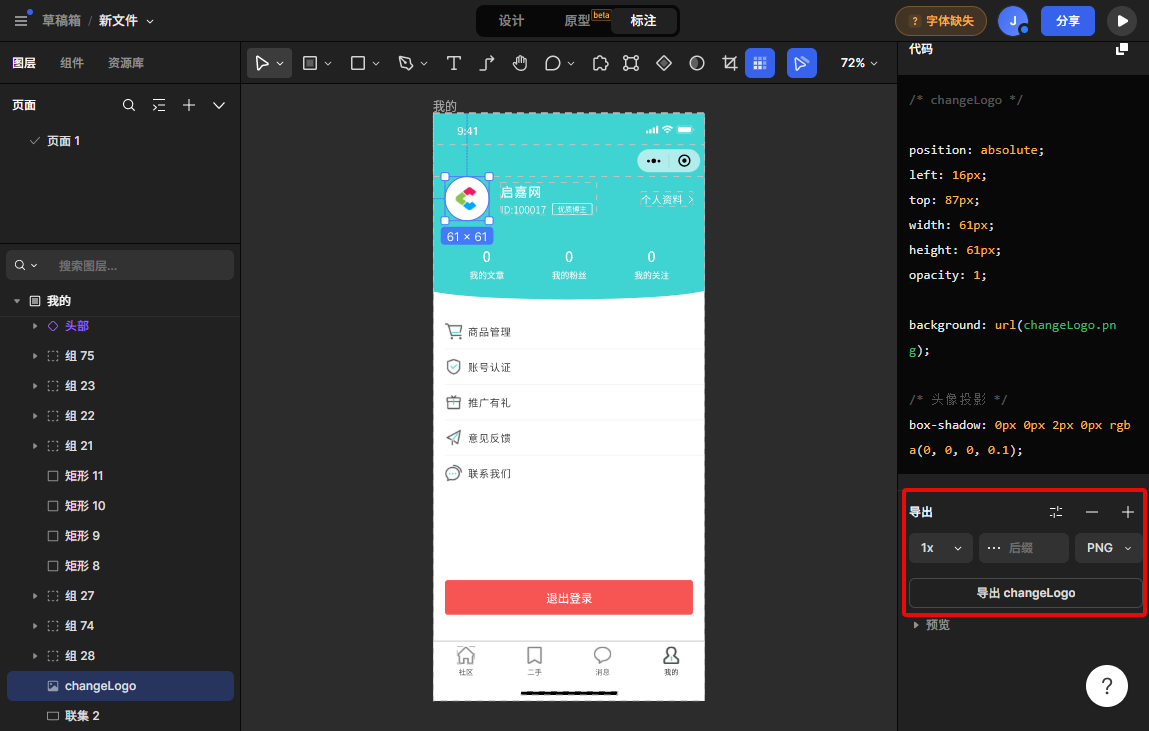
Task: Select the Pen tool
Action: 406,63
